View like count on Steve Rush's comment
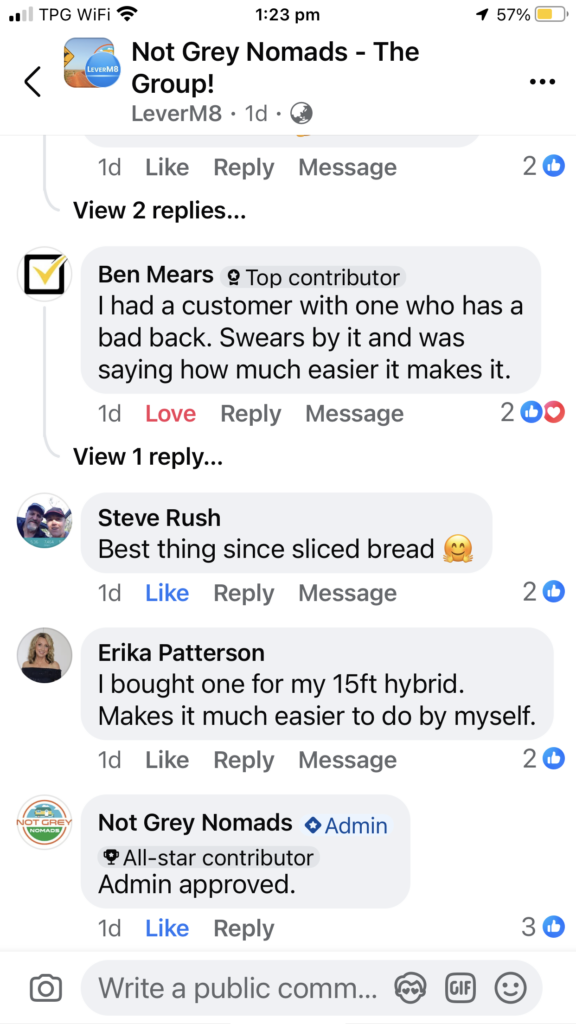The height and width of the screenshot is (1024, 576). [543, 592]
